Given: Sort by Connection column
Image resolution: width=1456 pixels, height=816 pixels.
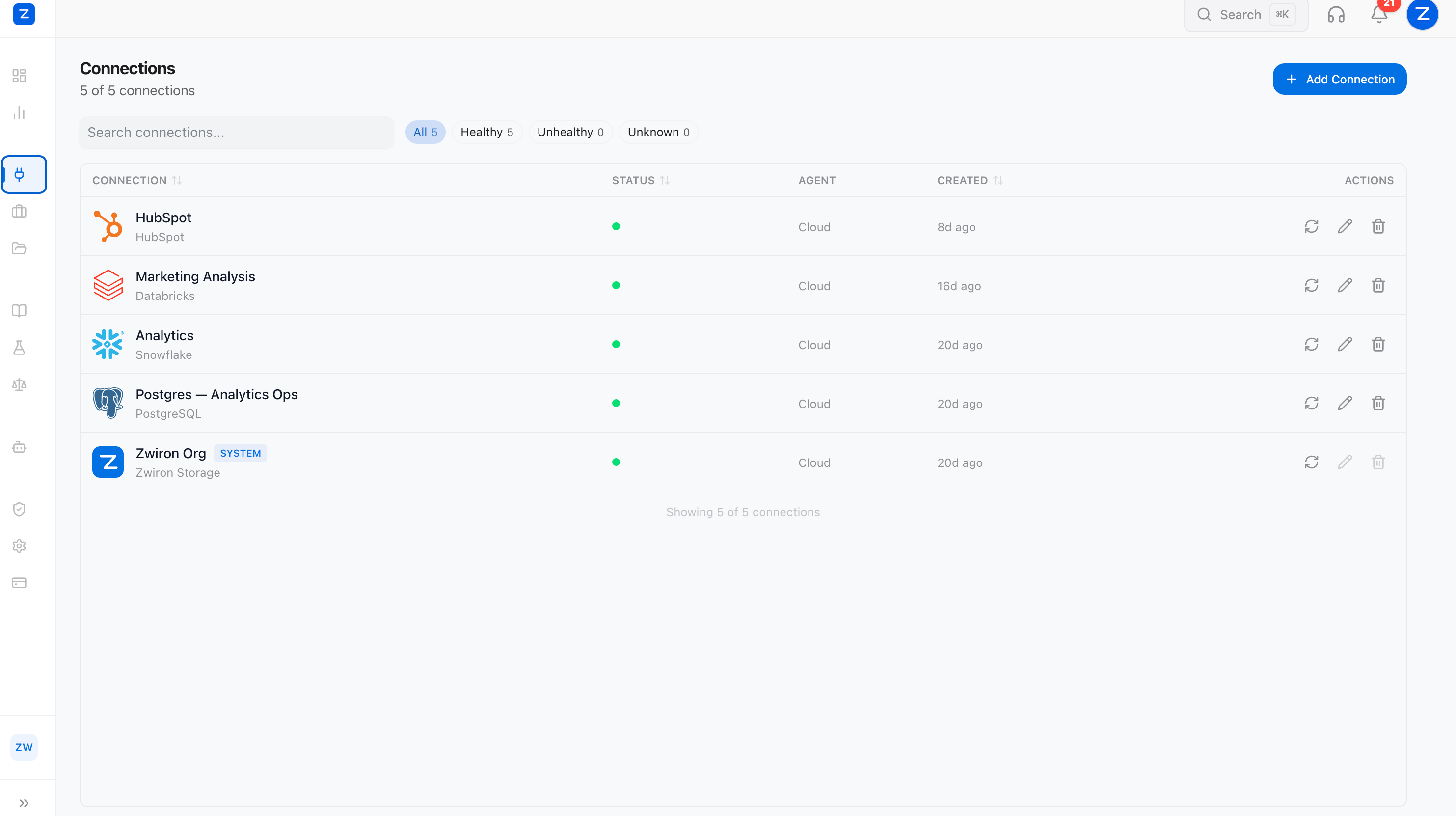Looking at the screenshot, I should pyautogui.click(x=137, y=180).
